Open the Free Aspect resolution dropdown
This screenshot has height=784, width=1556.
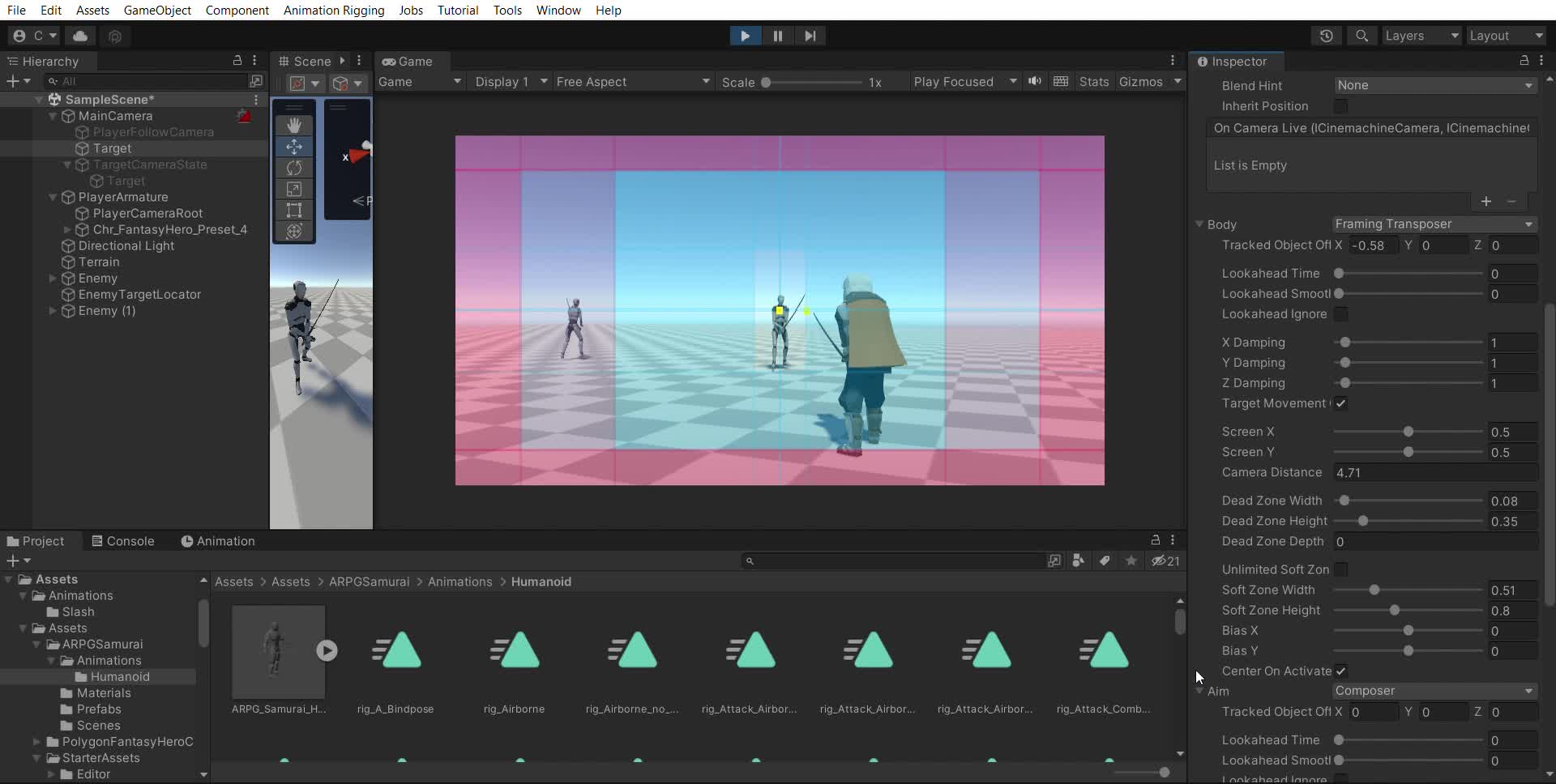click(632, 82)
